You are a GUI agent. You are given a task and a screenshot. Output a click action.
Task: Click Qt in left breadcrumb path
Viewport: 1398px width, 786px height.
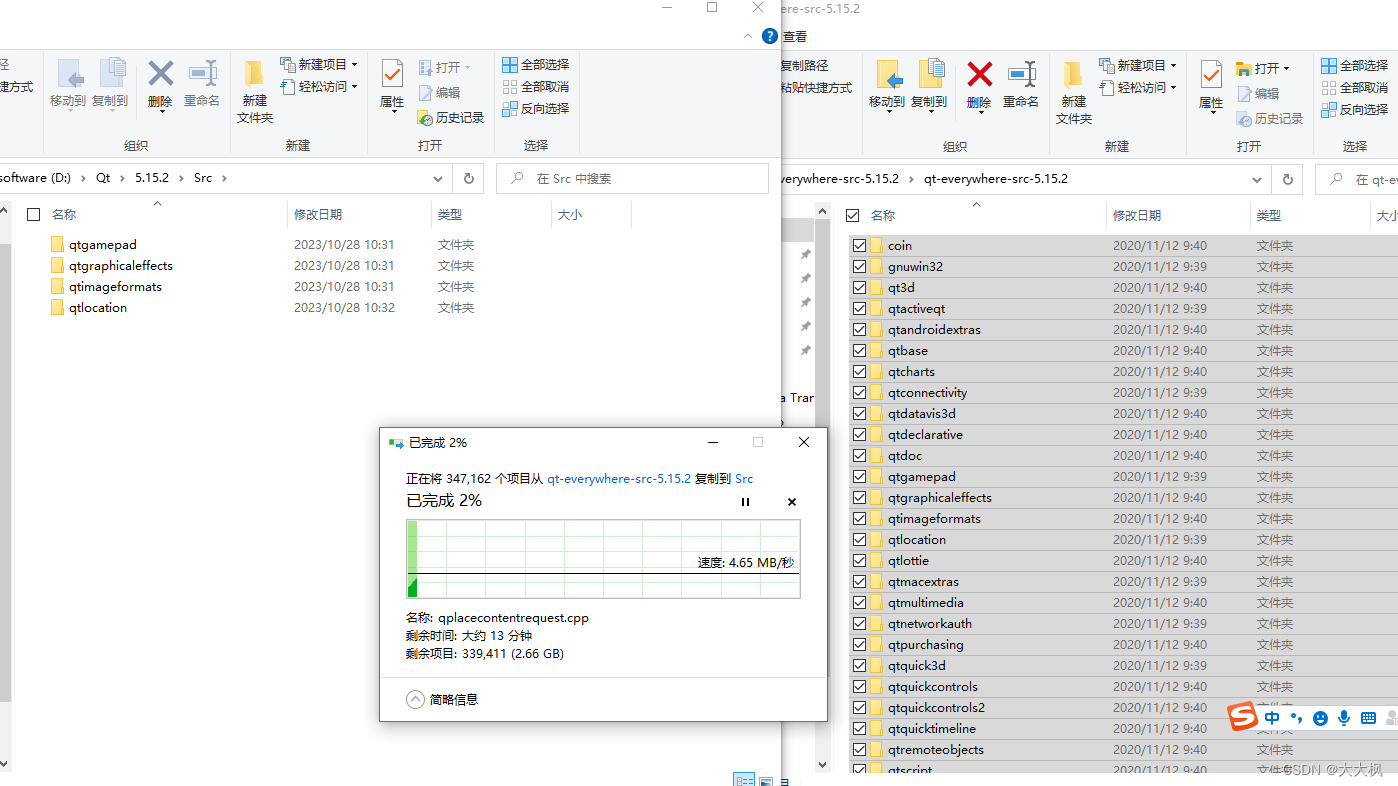tap(104, 178)
